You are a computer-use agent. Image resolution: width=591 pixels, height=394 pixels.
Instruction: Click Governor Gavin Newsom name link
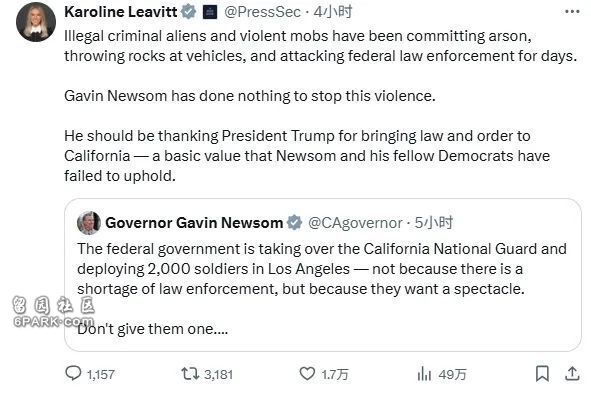click(x=194, y=222)
